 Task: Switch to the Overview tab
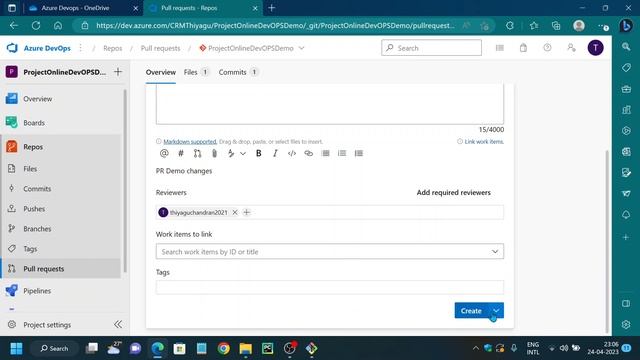tap(161, 72)
